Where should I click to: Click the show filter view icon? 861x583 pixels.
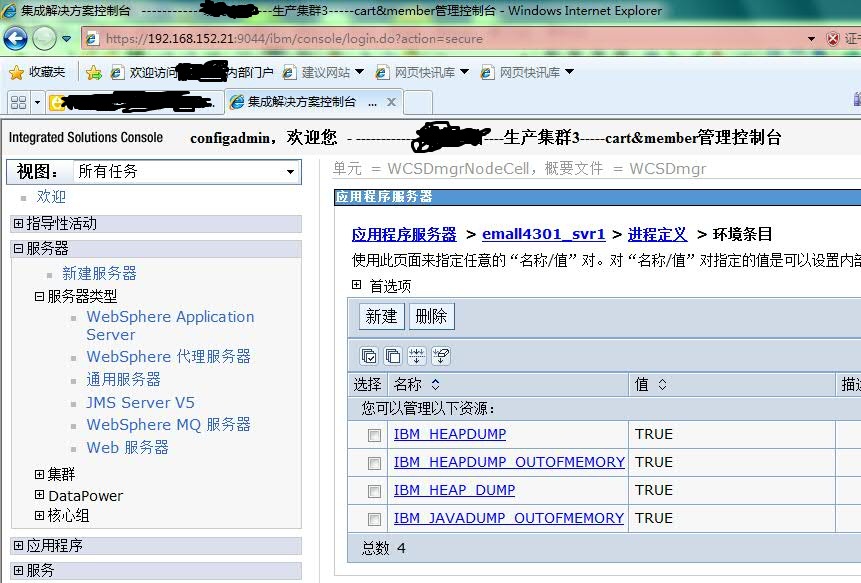tap(417, 356)
